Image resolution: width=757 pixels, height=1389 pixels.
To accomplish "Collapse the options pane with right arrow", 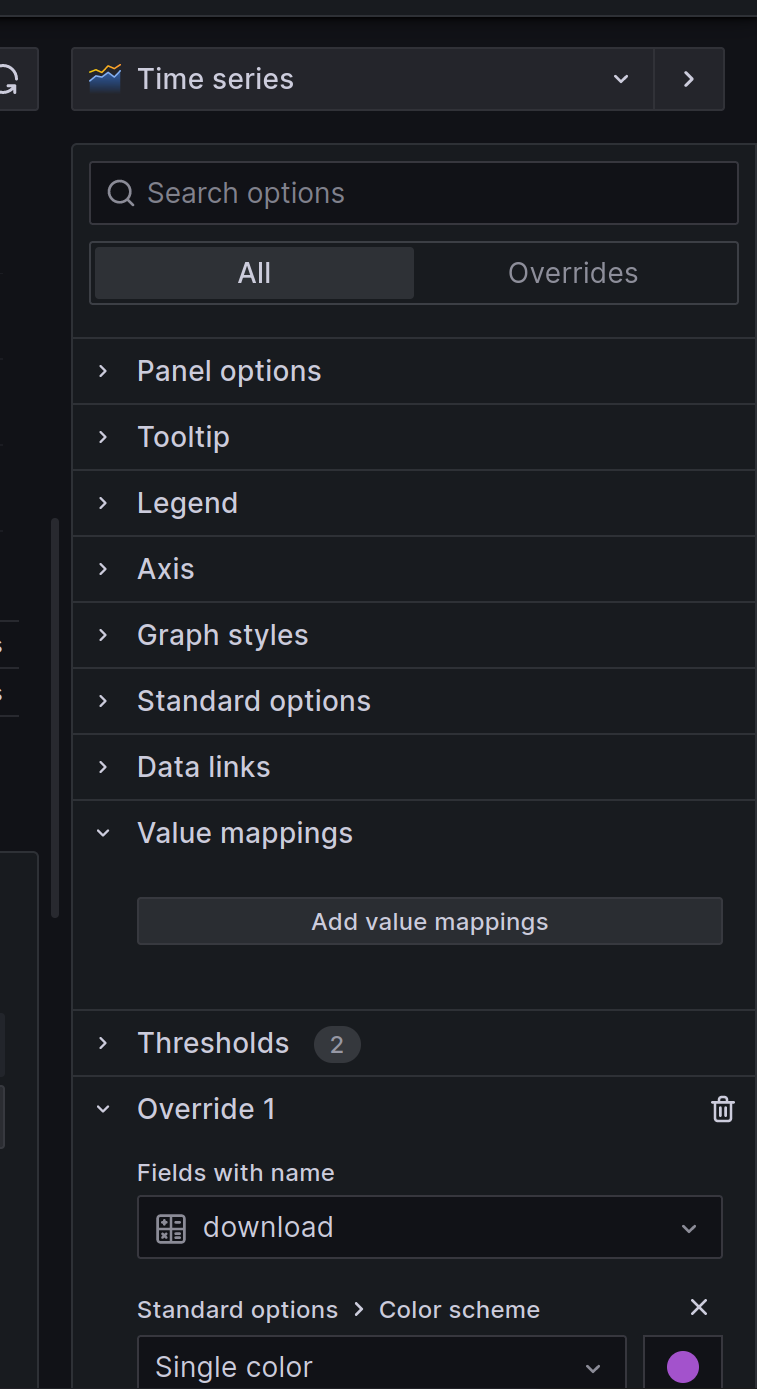I will click(x=689, y=79).
